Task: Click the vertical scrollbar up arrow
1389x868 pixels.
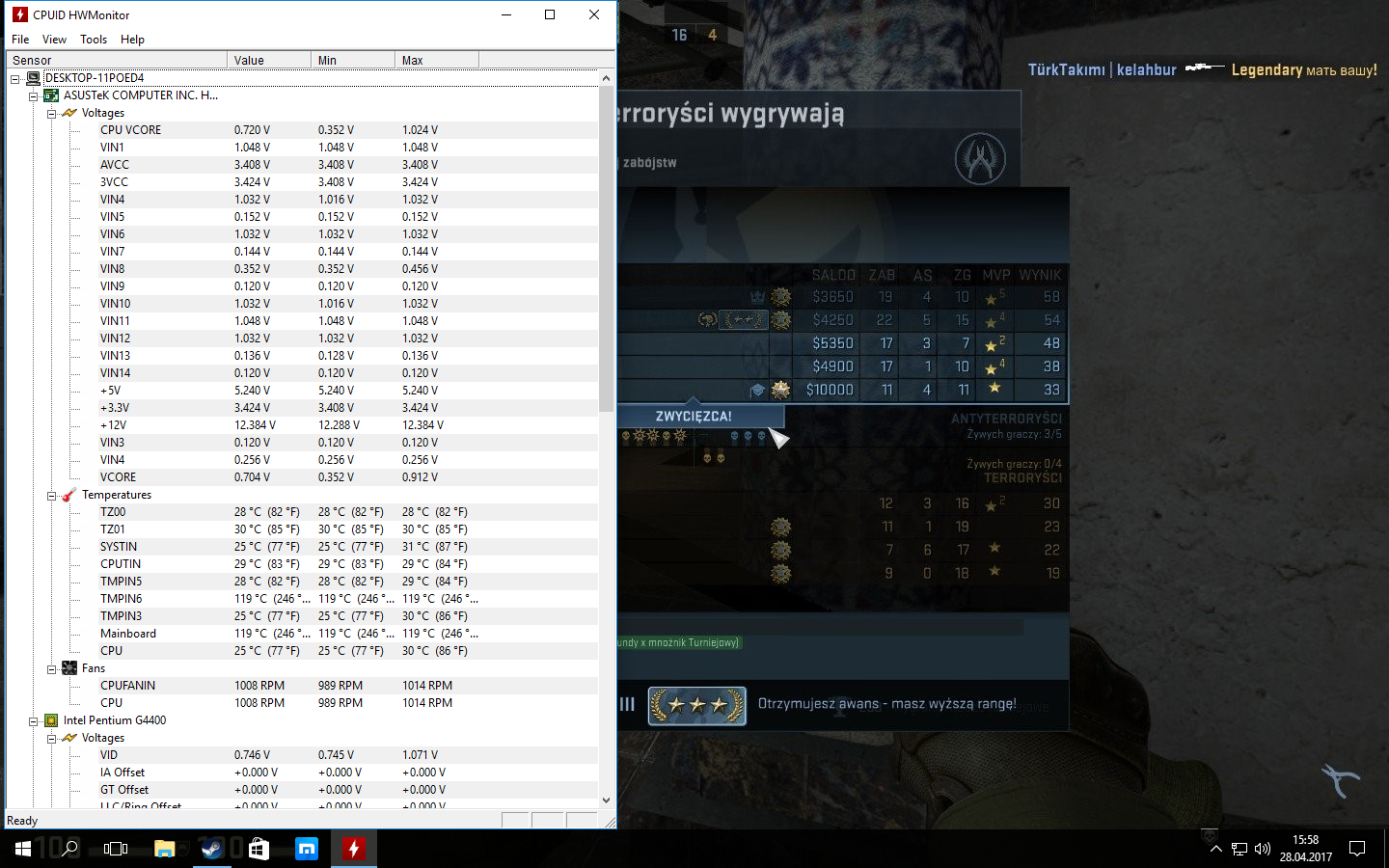Action: (x=606, y=78)
